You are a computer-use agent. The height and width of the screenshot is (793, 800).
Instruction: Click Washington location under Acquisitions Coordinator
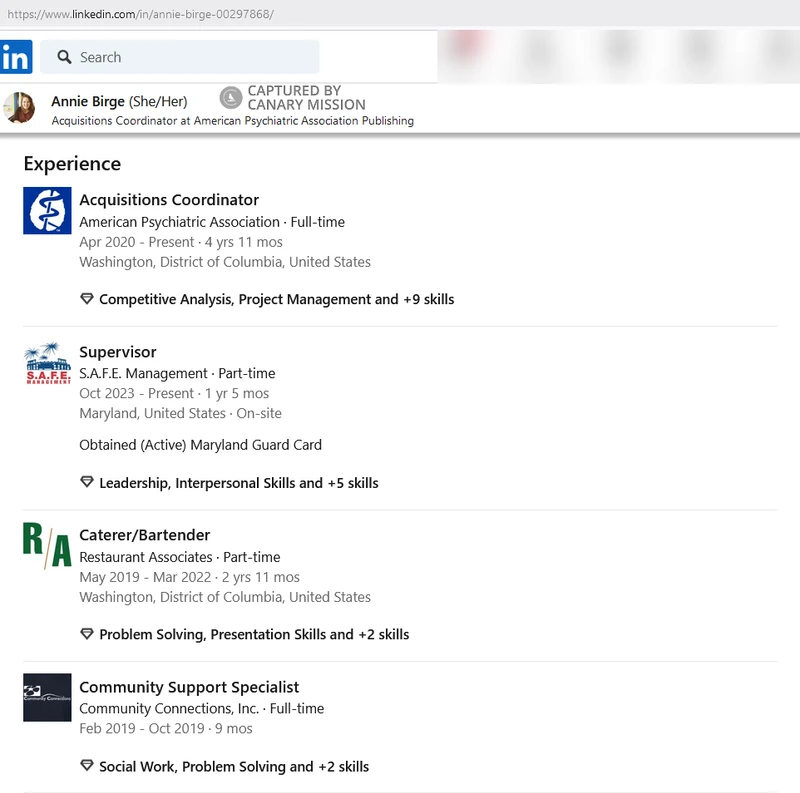click(225, 262)
